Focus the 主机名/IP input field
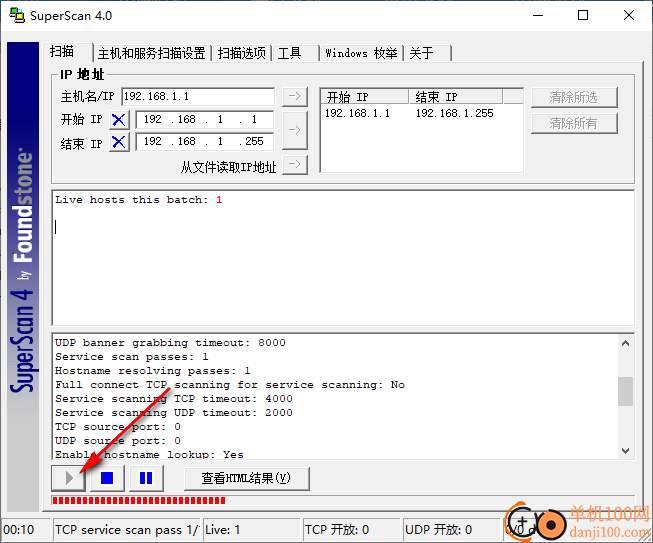Image resolution: width=653 pixels, height=543 pixels. tap(198, 97)
